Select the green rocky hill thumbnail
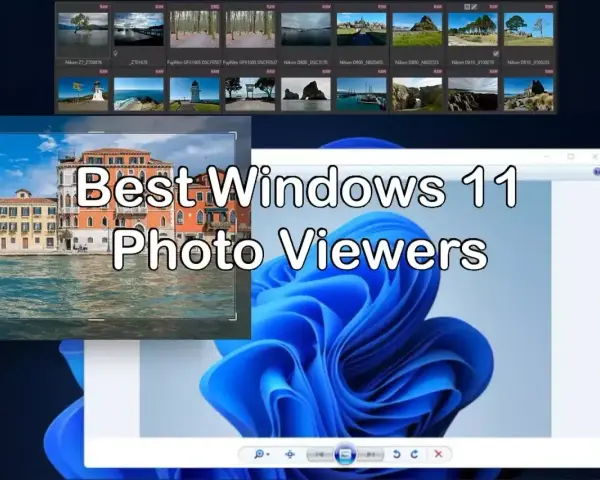 click(417, 29)
